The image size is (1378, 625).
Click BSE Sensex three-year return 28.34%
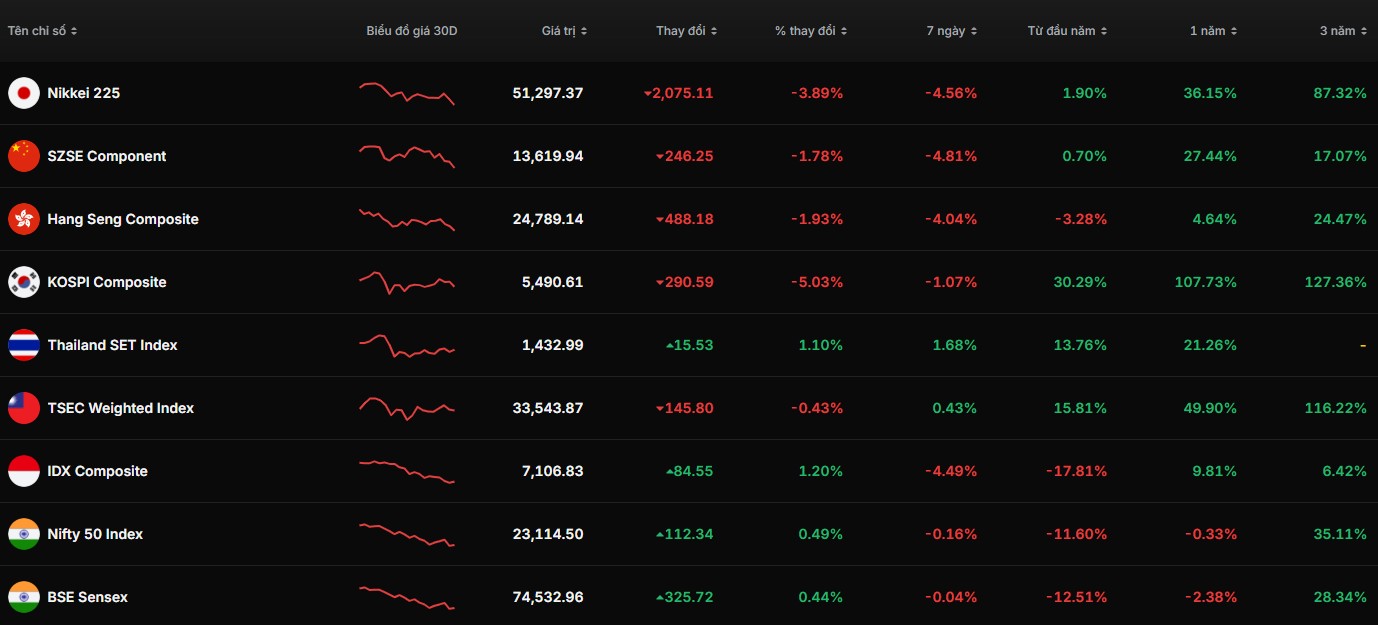point(1340,597)
